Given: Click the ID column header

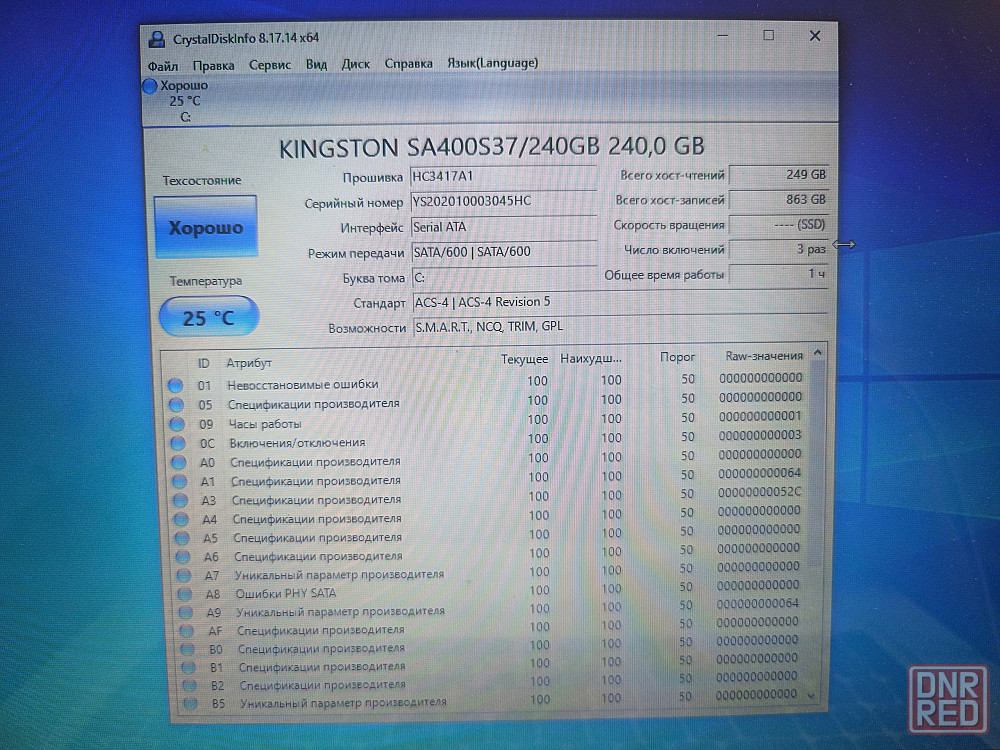Looking at the screenshot, I should tap(203, 364).
